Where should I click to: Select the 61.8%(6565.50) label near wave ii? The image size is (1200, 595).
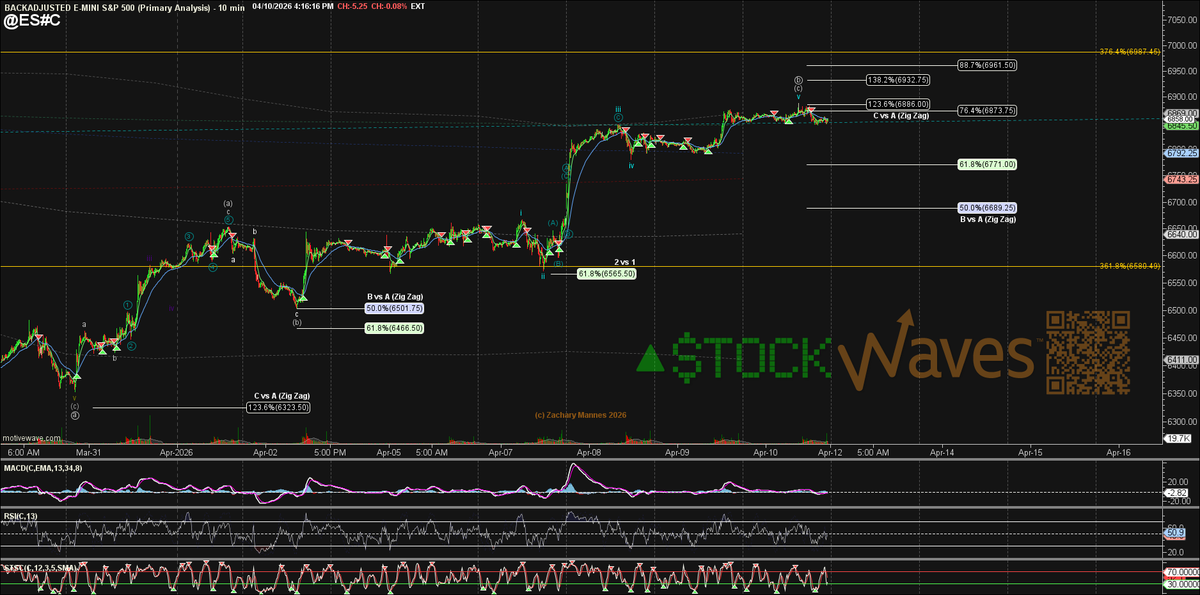(x=606, y=273)
